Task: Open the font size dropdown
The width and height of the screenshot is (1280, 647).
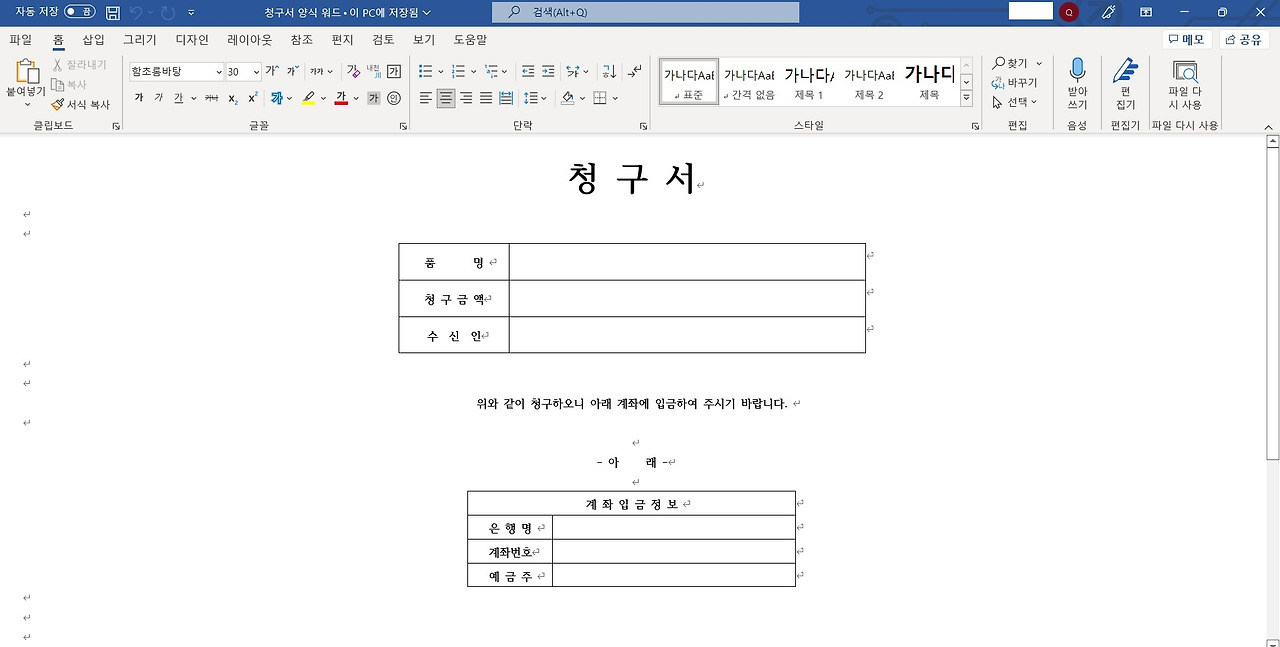Action: click(255, 71)
